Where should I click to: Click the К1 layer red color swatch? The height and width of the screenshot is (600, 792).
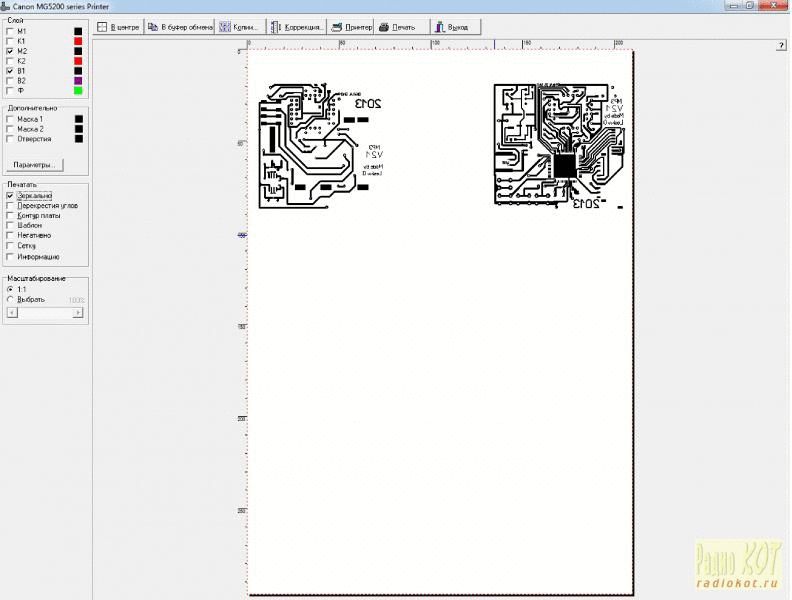78,41
